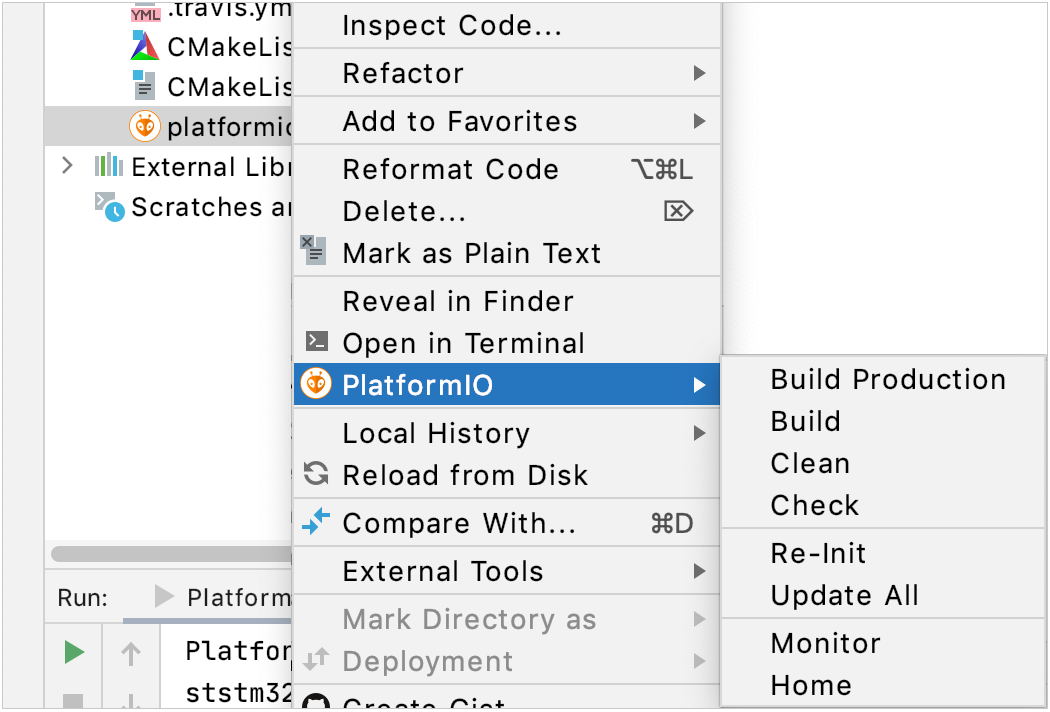Click the PlatformIO ant icon in context menu
Image resolution: width=1050 pixels, height=712 pixels.
click(316, 385)
